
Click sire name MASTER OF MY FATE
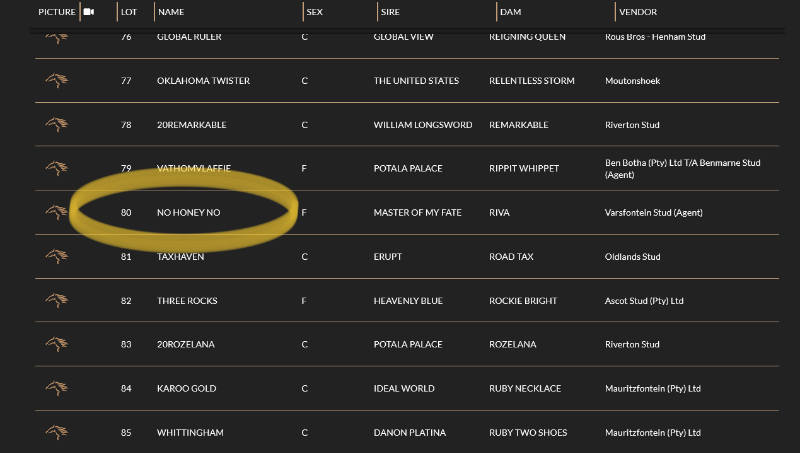[417, 213]
